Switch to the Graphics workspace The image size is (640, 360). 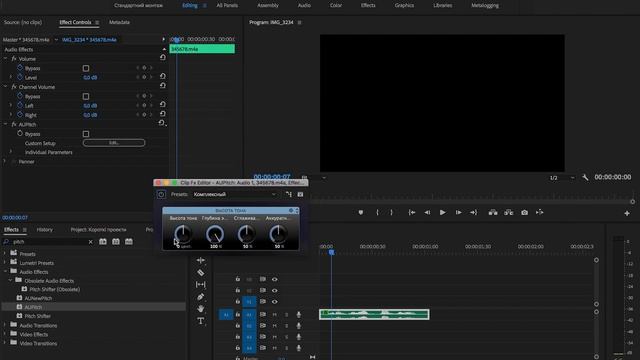[404, 5]
